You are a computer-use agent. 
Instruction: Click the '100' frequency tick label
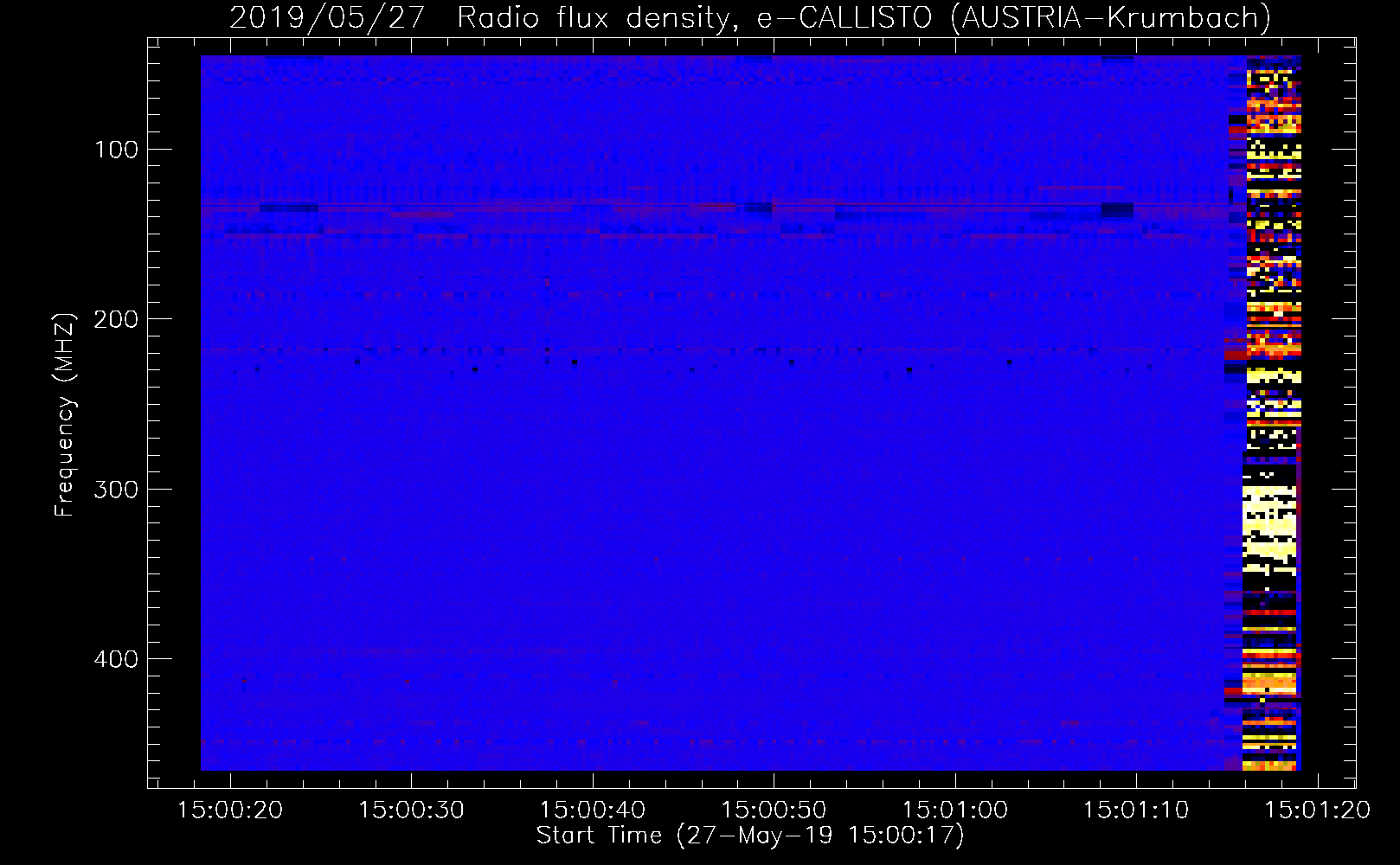point(116,150)
